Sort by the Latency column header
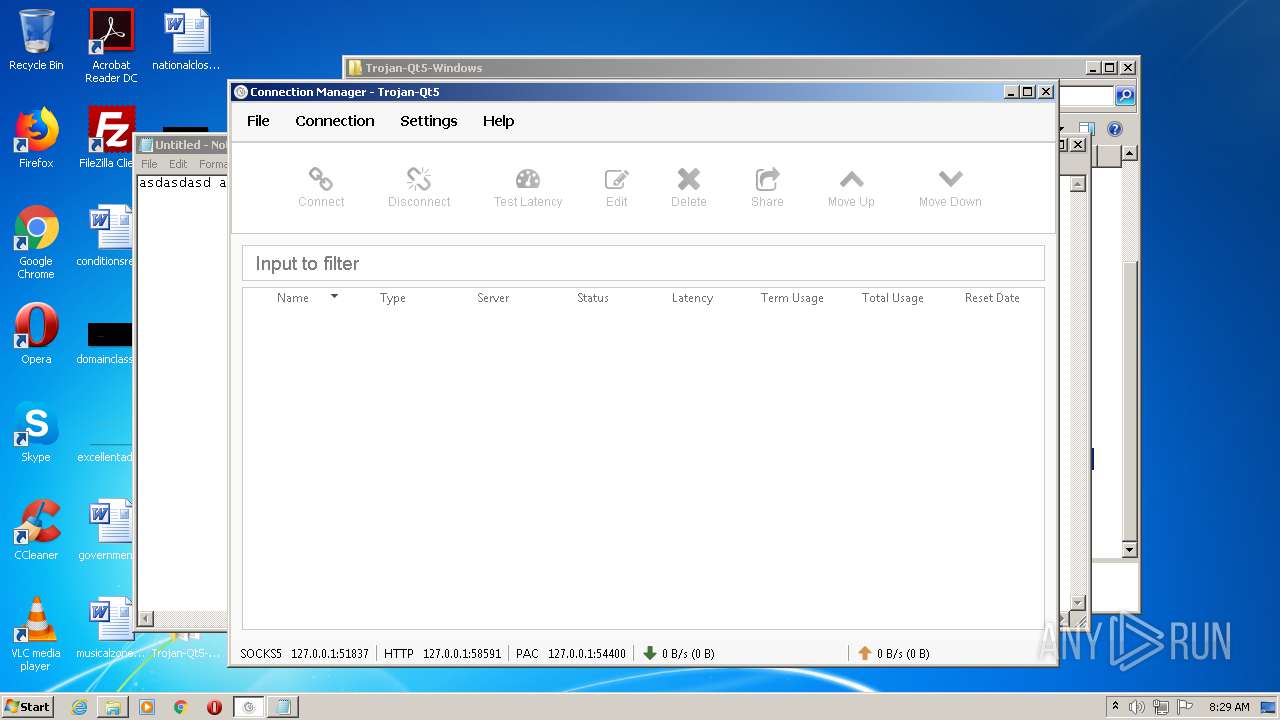Viewport: 1280px width, 720px height. [x=692, y=298]
